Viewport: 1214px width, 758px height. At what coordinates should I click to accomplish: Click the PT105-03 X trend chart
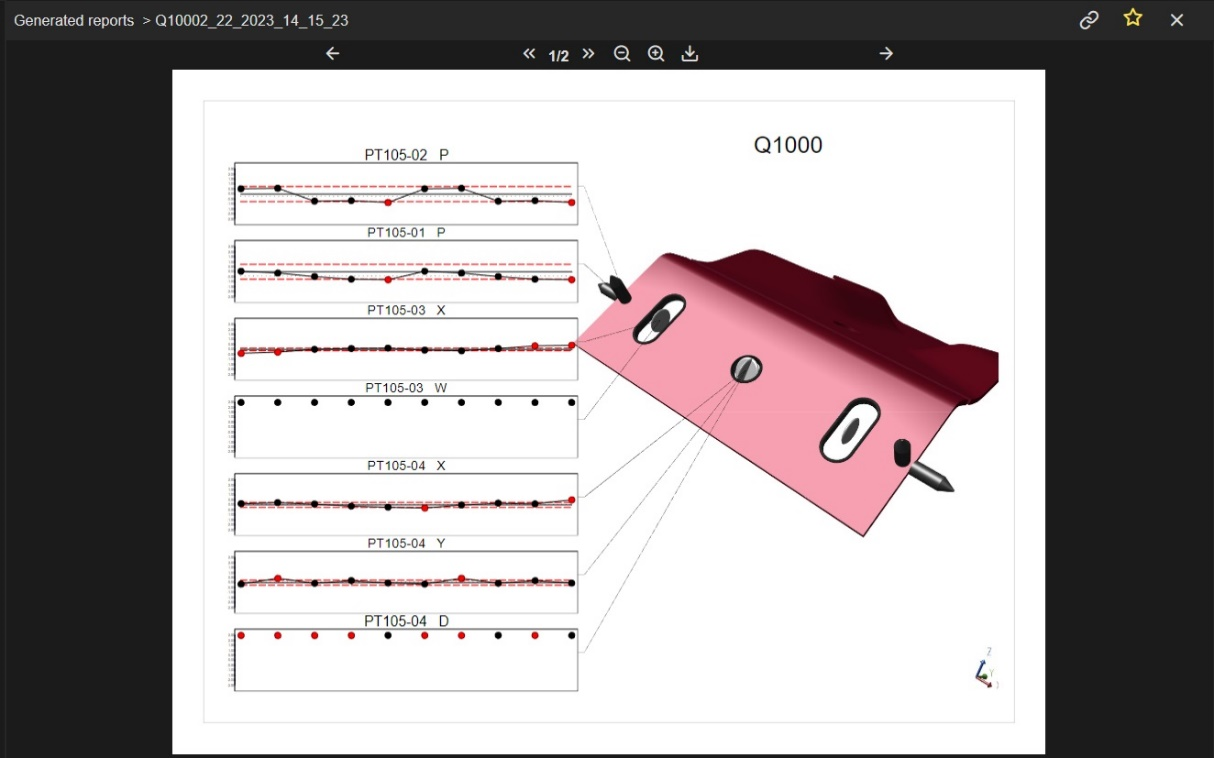pos(406,349)
